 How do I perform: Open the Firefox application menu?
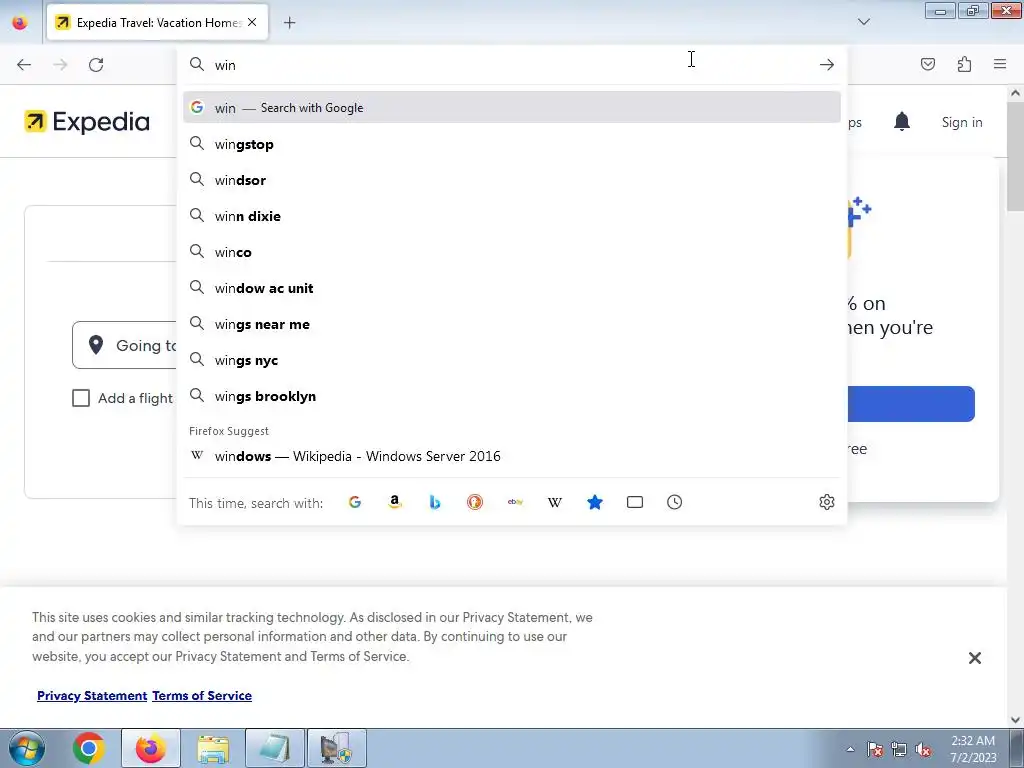[1000, 64]
